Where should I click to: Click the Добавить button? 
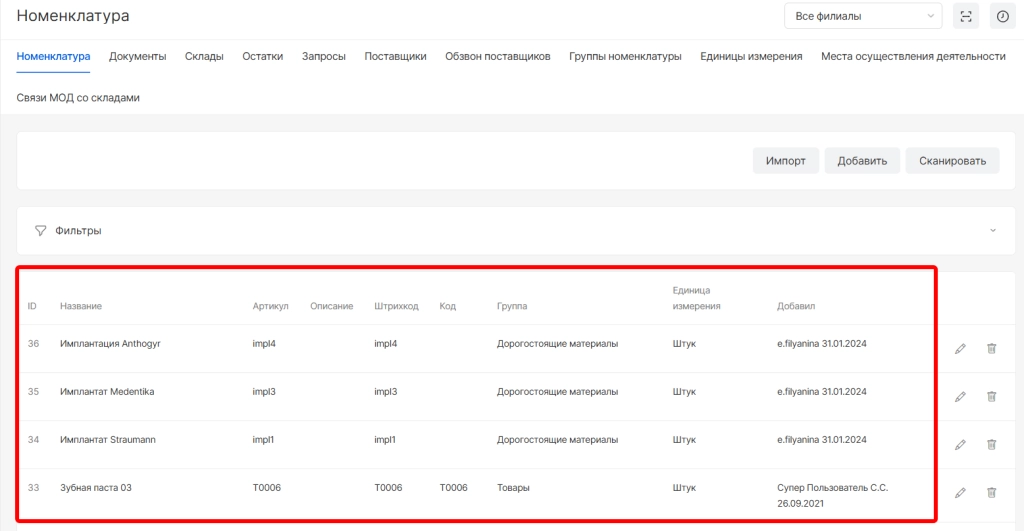point(862,161)
